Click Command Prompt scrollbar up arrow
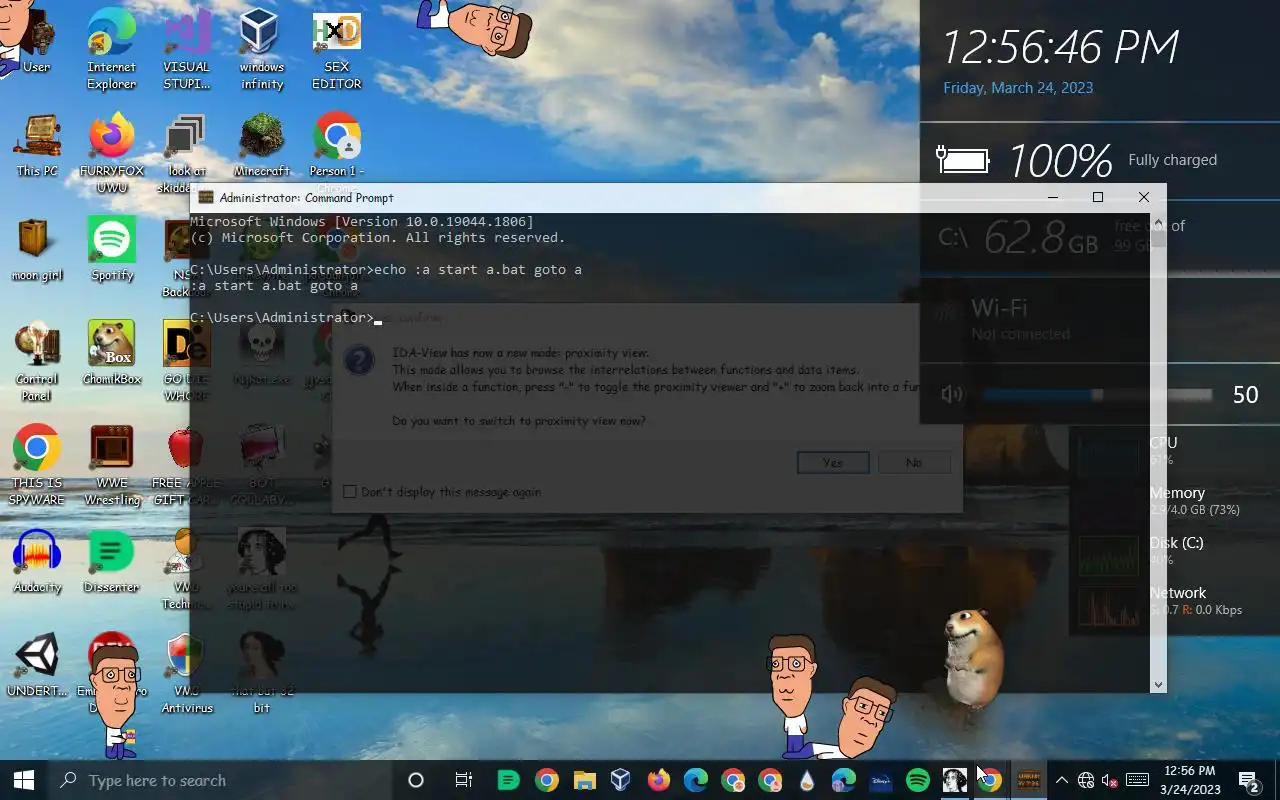The height and width of the screenshot is (800, 1280). click(x=1158, y=221)
